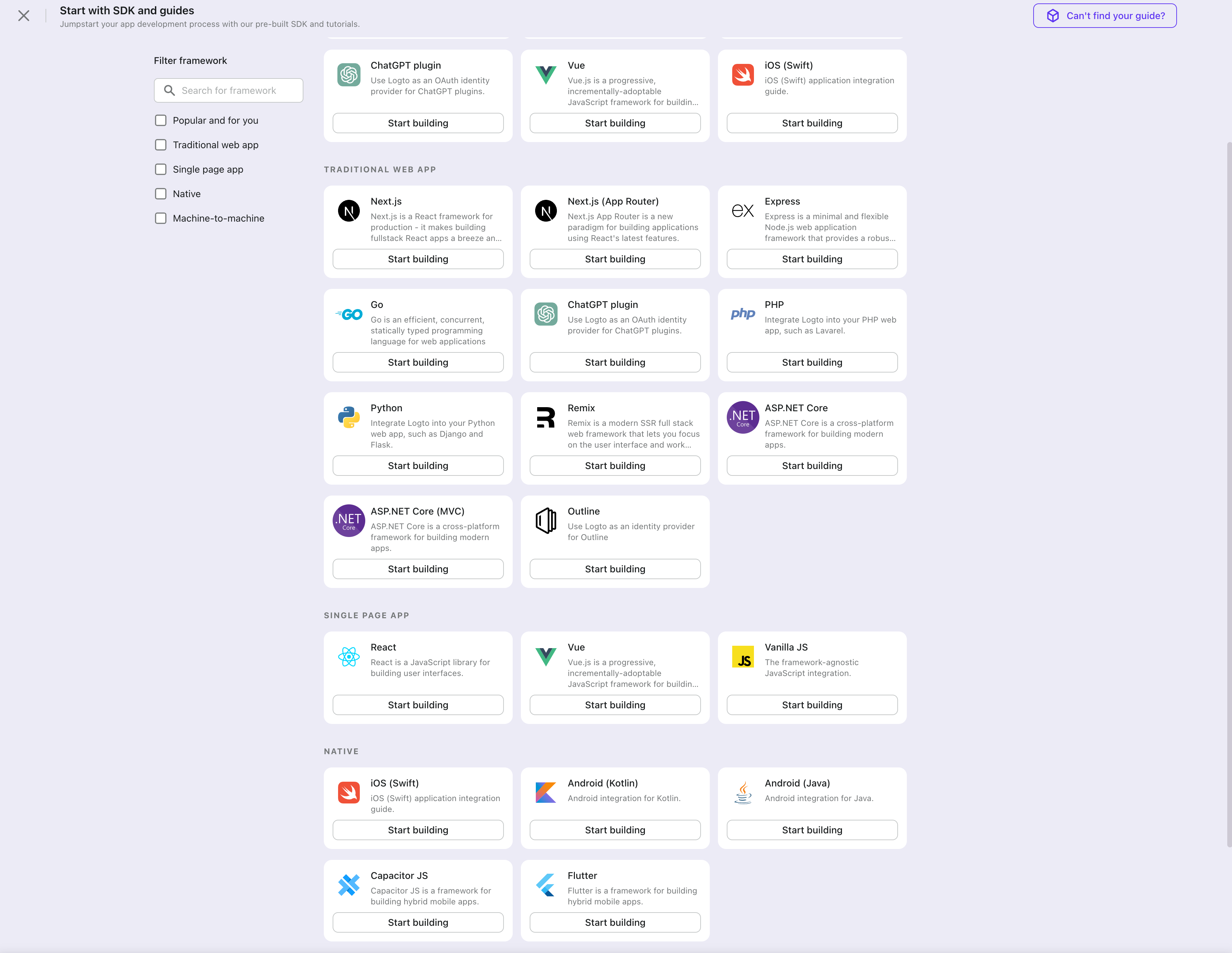Start building with Next.js (App Router)
The width and height of the screenshot is (1232, 953).
pyautogui.click(x=615, y=259)
